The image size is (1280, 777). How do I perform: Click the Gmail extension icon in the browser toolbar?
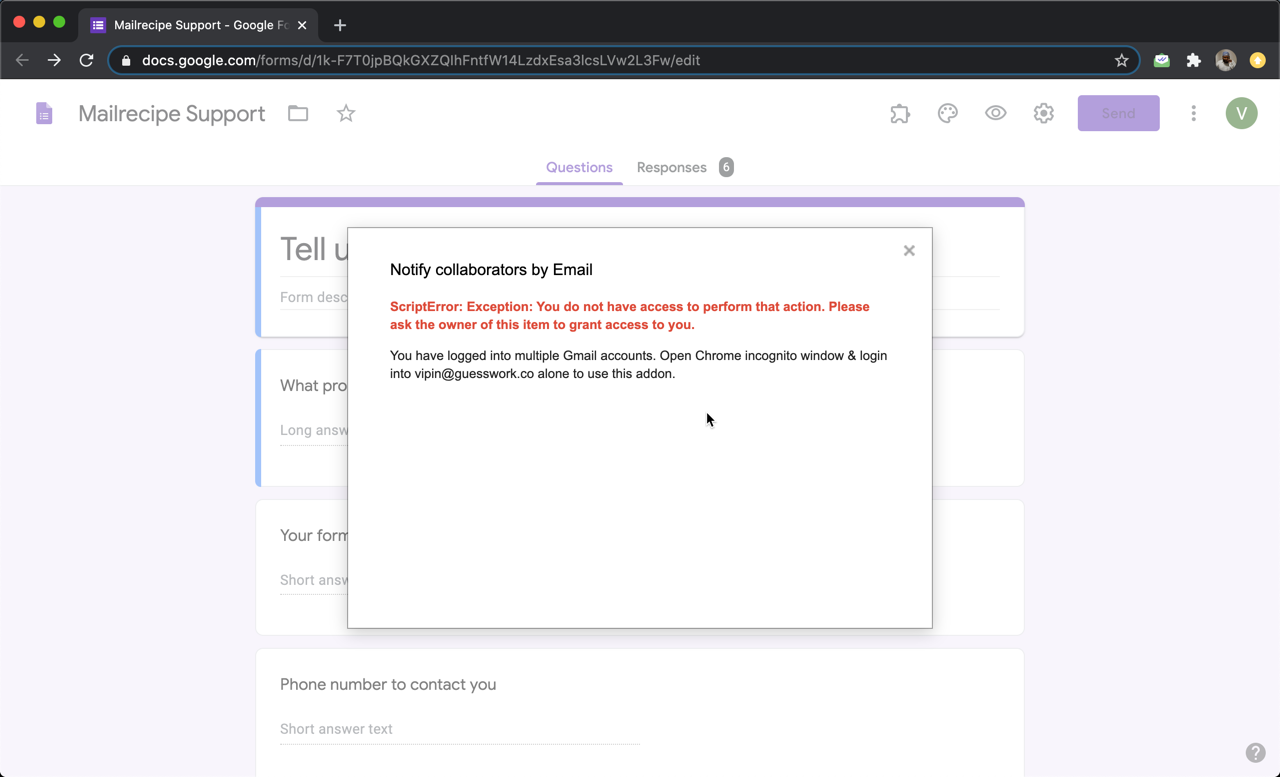coord(1161,60)
